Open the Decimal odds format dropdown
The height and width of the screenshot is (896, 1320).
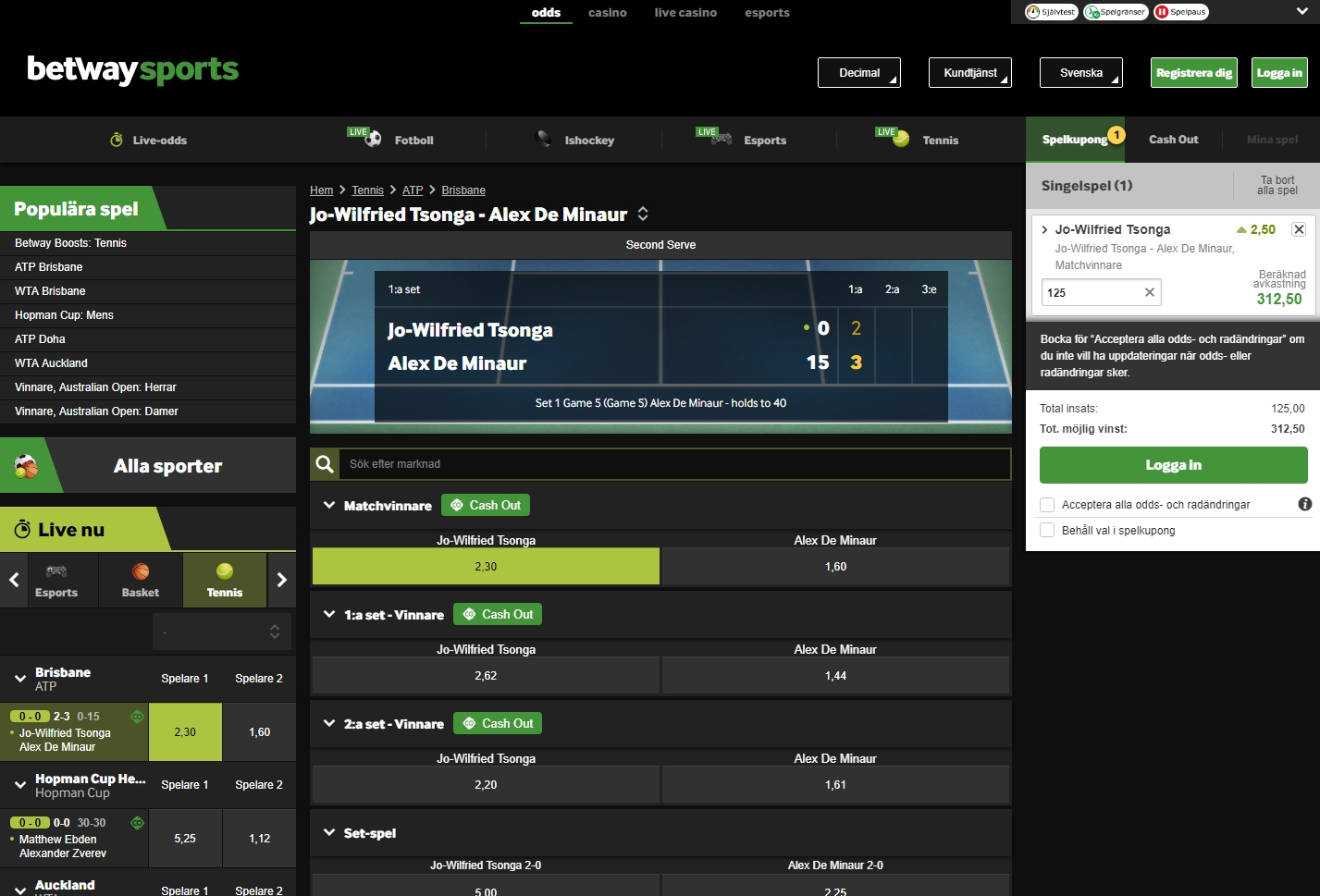tap(858, 72)
